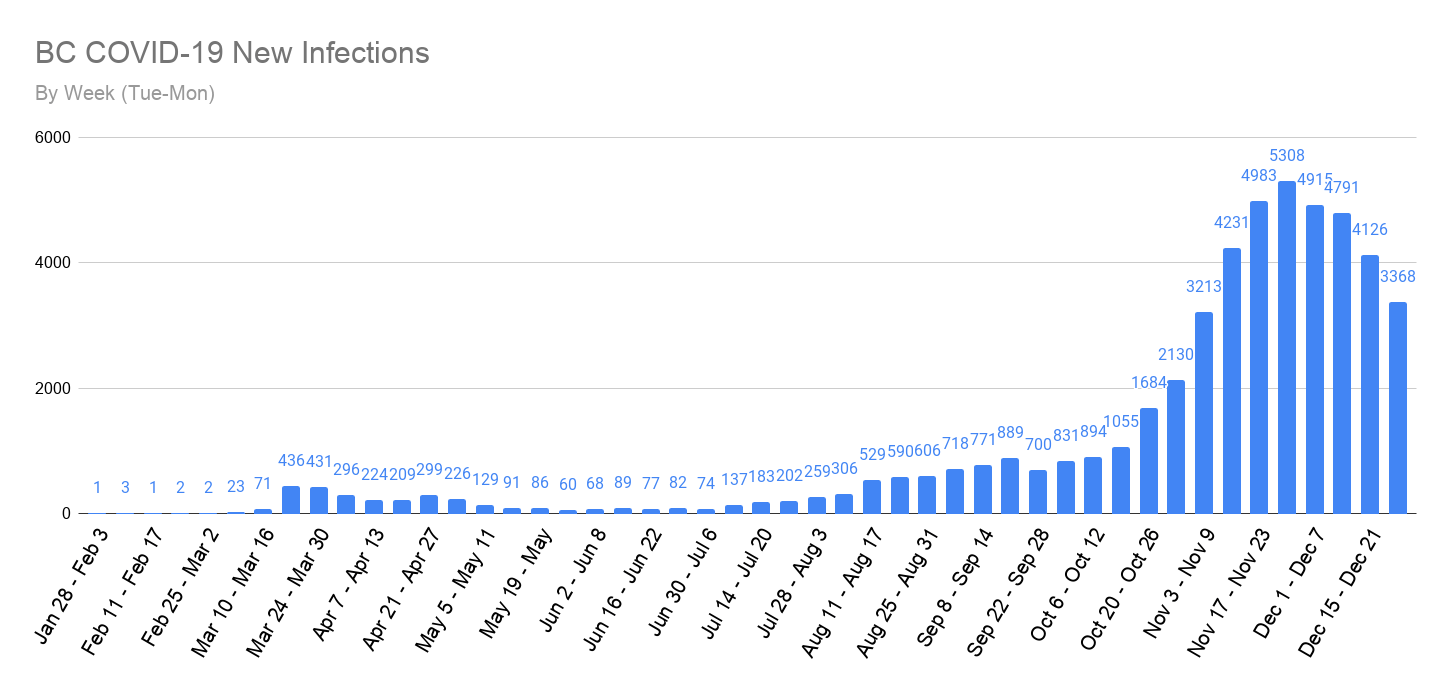Viewport: 1451px width, 690px height.
Task: Select the last bar labeled 3368
Action: pos(1398,410)
